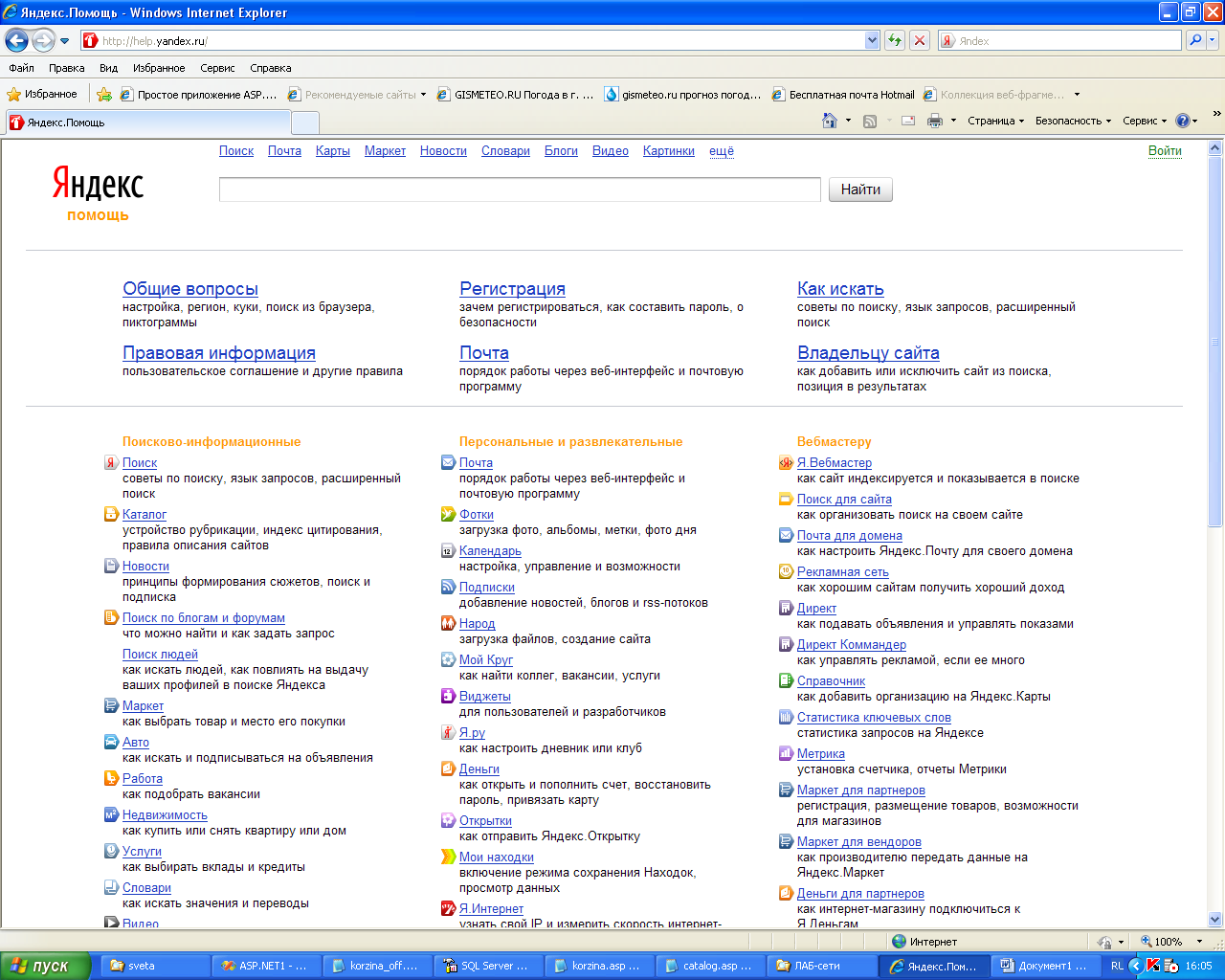Expand the ещё services link
The width and height of the screenshot is (1225, 980).
point(722,150)
